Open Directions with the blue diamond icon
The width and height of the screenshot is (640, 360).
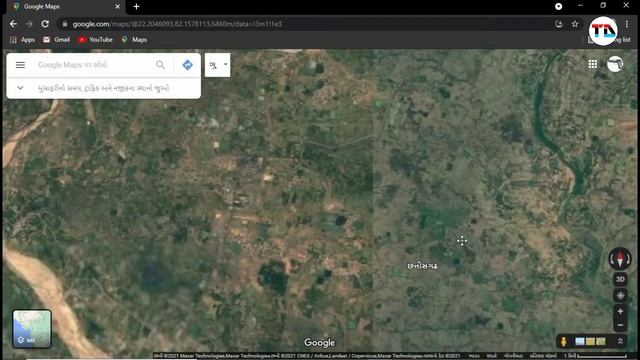click(x=187, y=65)
